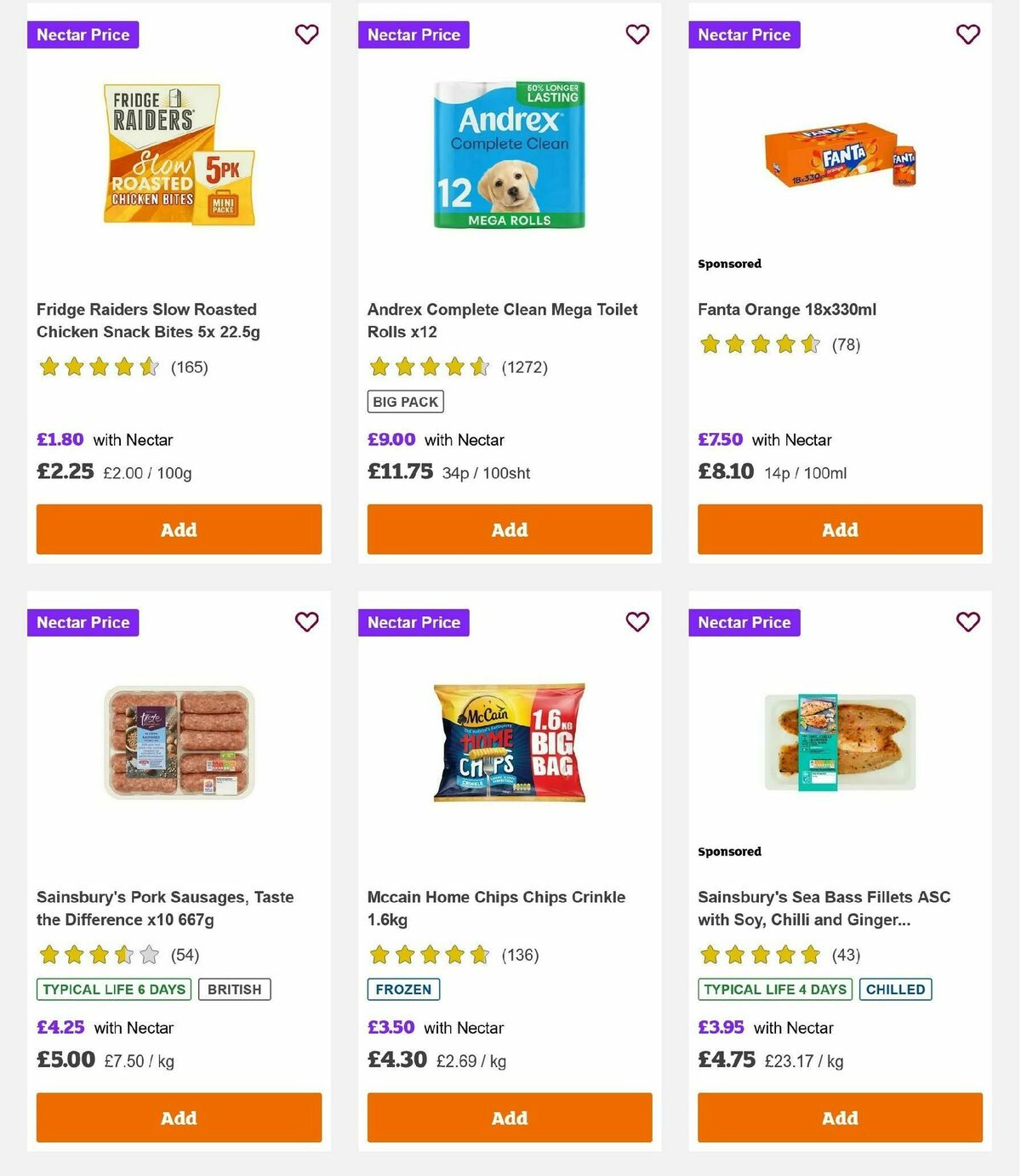Click the star rating for Sea Bass Fillets
This screenshot has width=1021, height=1176.
[x=760, y=955]
